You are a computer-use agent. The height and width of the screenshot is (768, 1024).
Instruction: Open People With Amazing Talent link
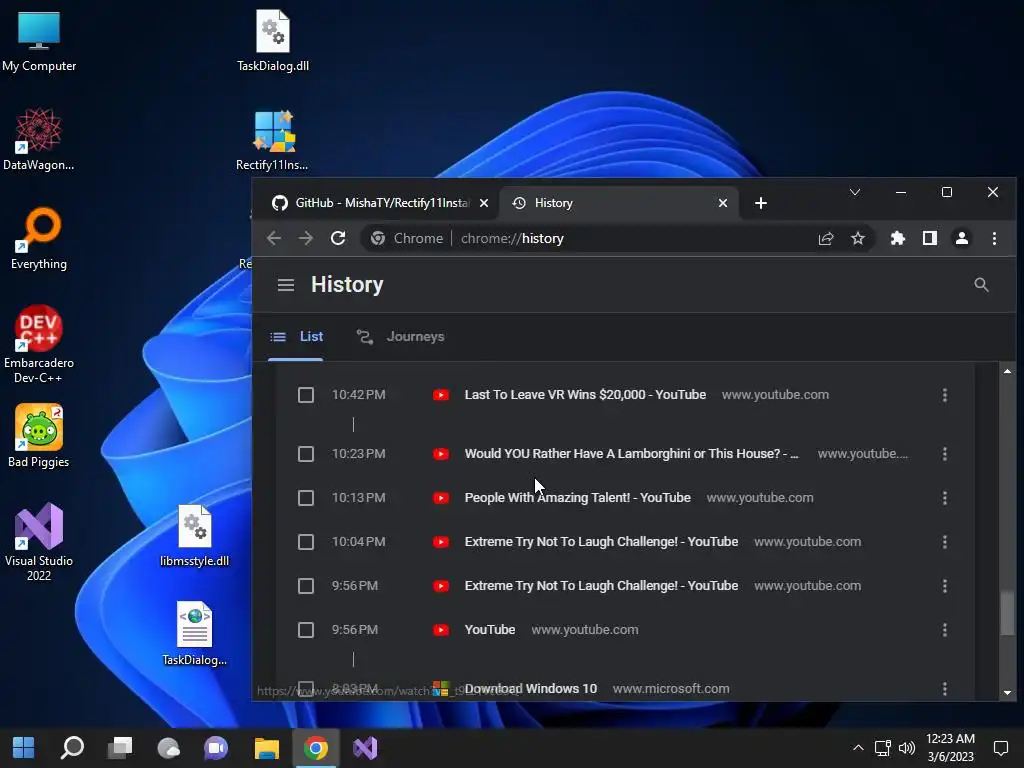tap(577, 498)
